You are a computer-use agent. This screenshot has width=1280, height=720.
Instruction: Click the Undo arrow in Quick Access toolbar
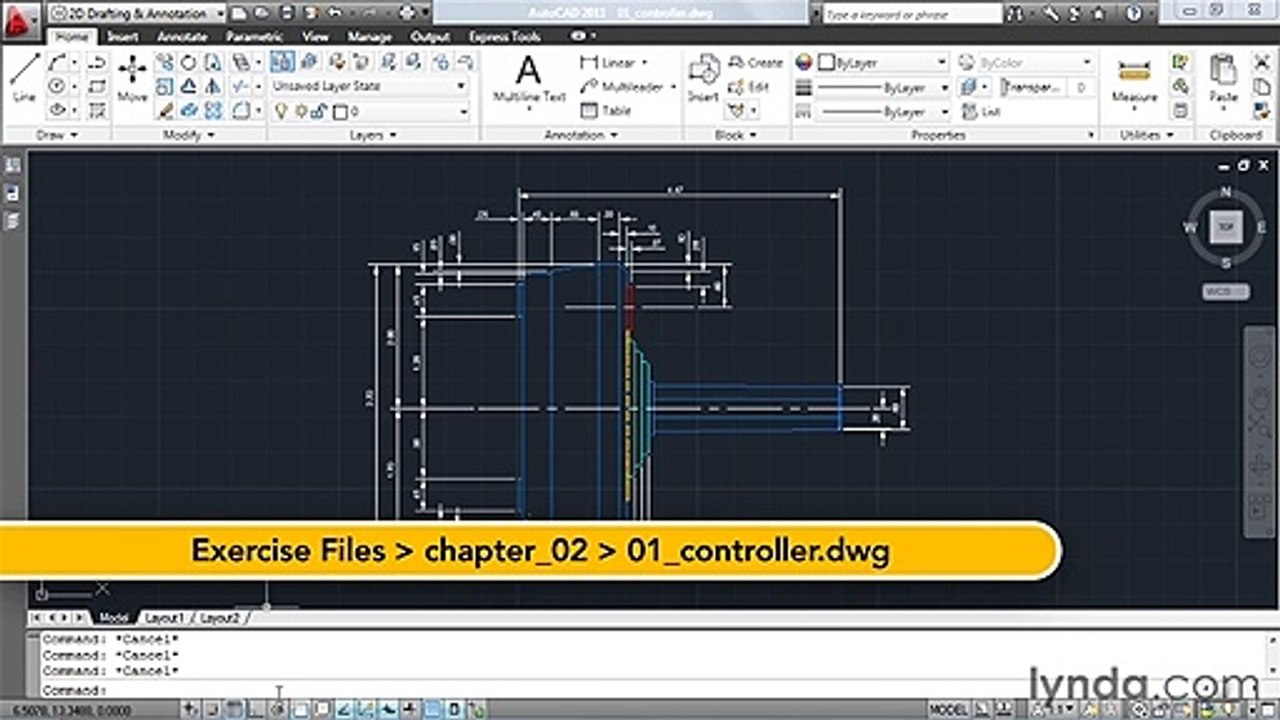click(x=333, y=13)
